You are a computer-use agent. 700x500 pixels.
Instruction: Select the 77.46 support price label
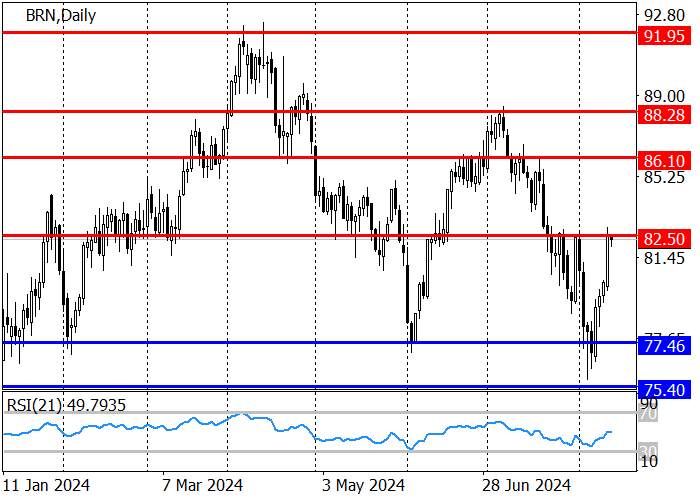(664, 346)
